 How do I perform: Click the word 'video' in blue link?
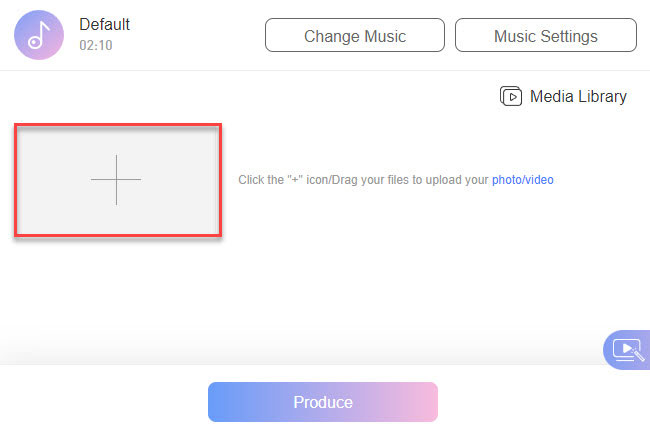(538, 180)
